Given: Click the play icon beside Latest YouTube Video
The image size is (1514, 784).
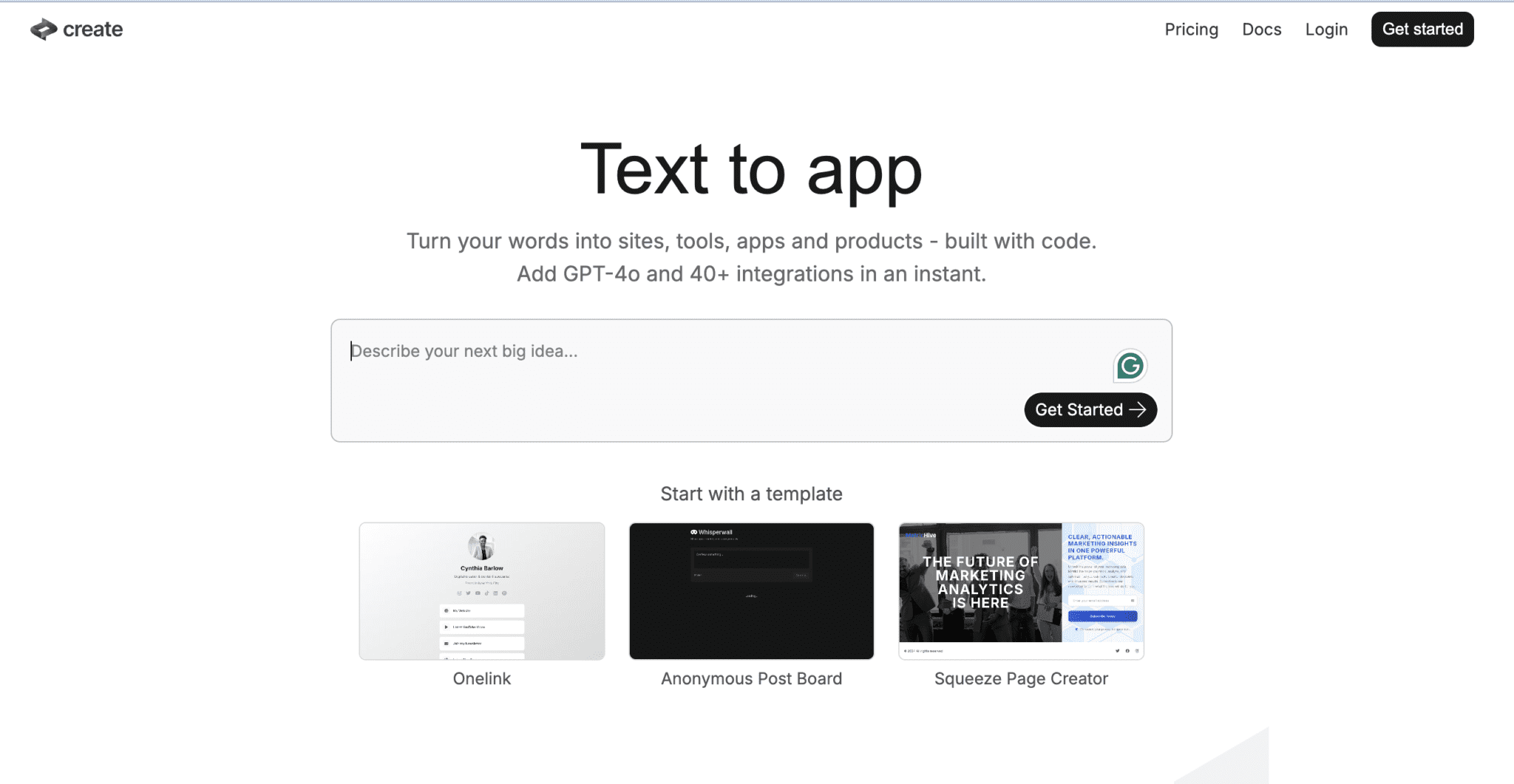Looking at the screenshot, I should [x=447, y=626].
